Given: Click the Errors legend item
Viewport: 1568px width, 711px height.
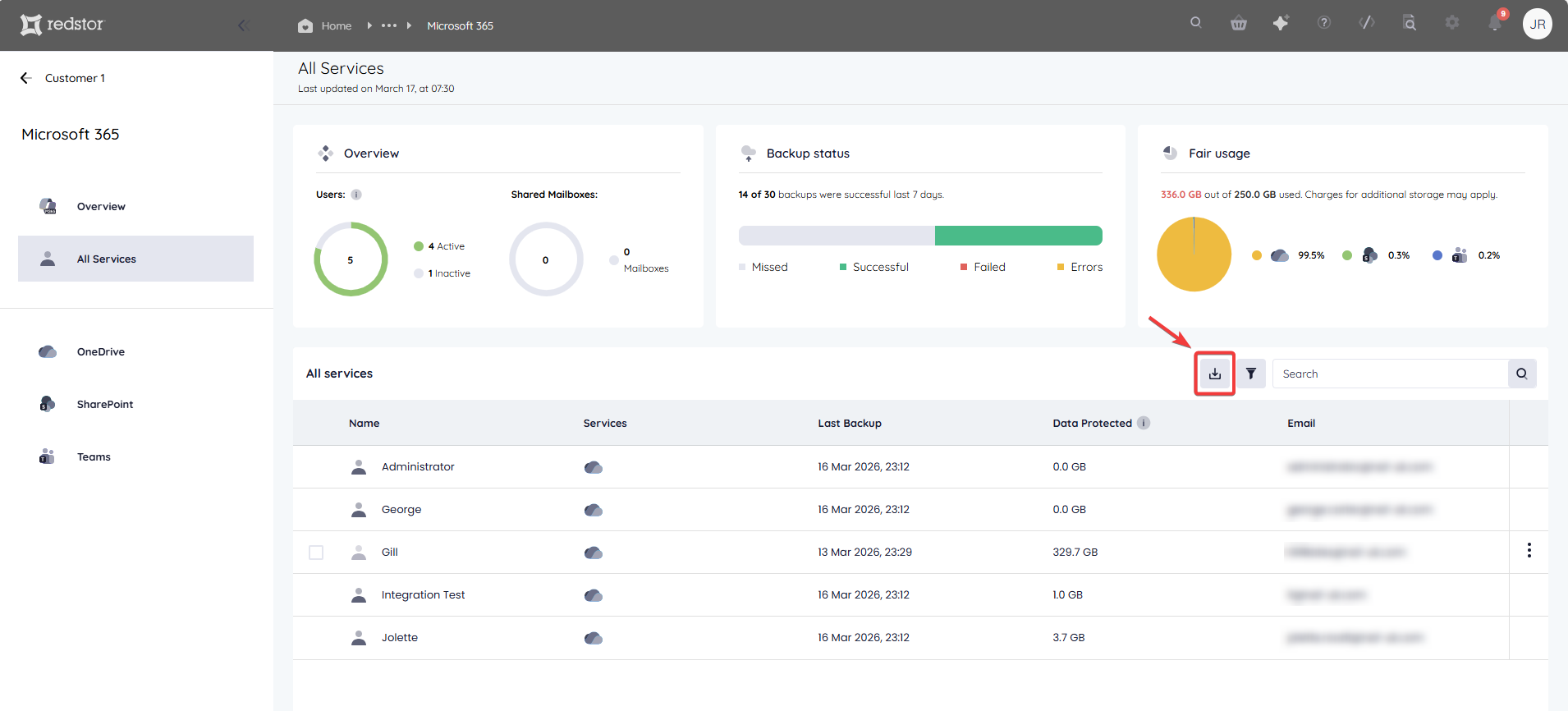Looking at the screenshot, I should (x=1080, y=267).
